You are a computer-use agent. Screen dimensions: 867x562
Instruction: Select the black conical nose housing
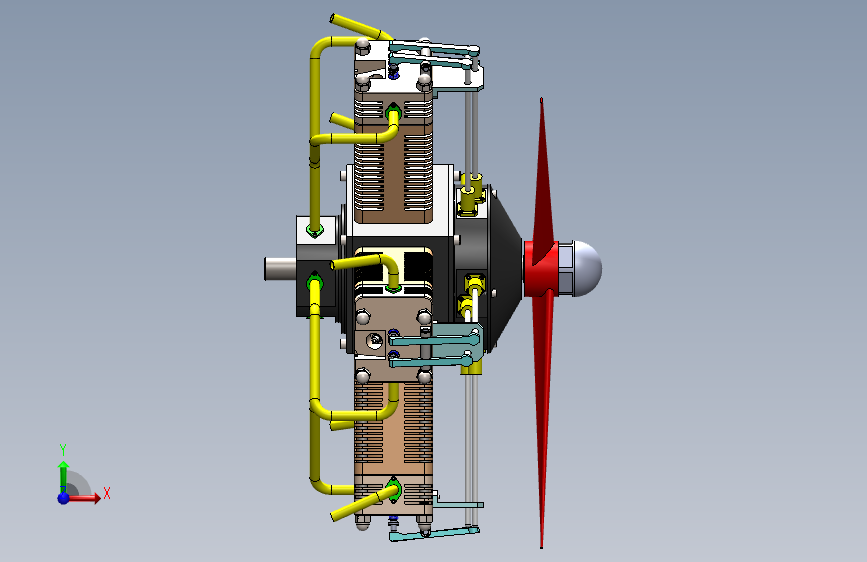coord(504,269)
